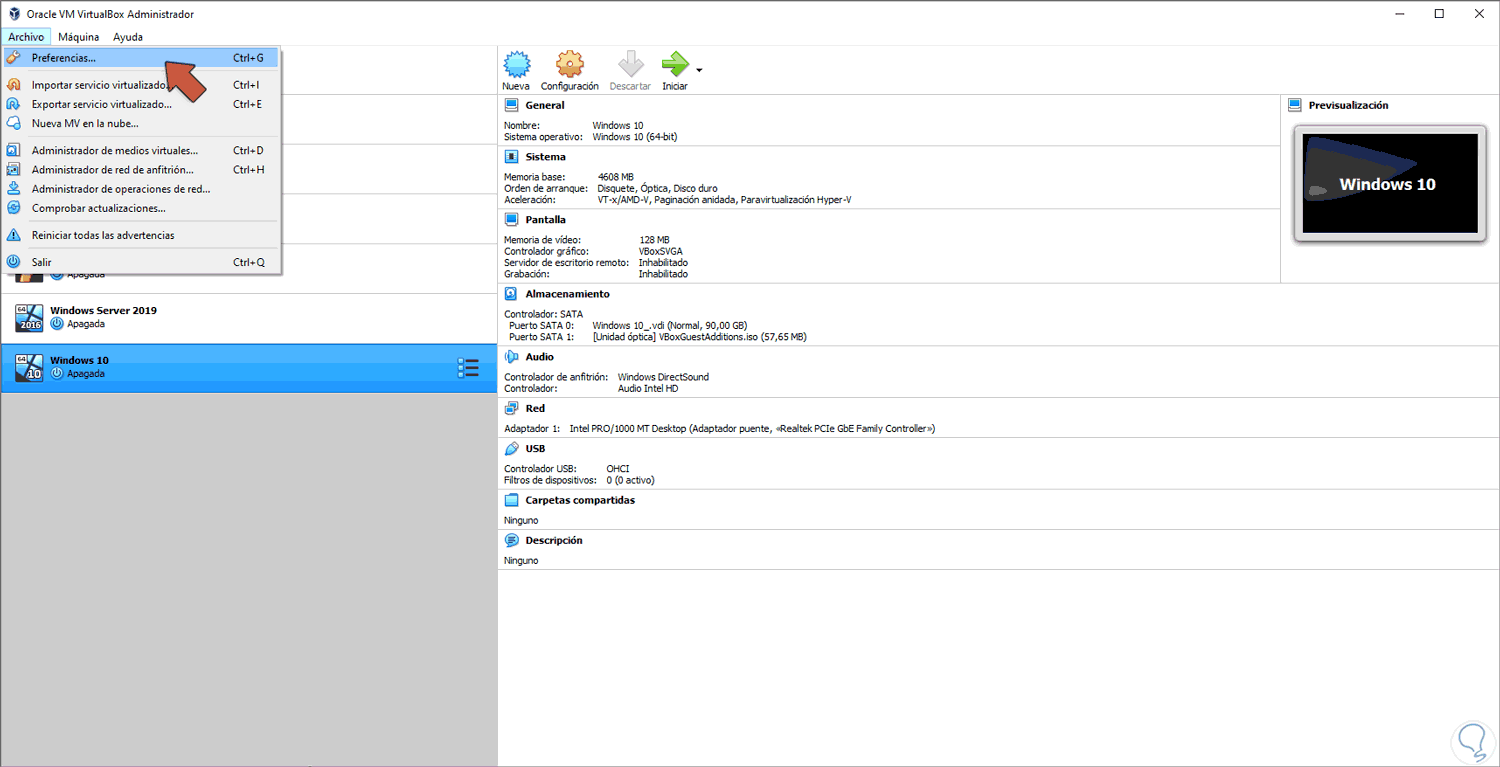The height and width of the screenshot is (767, 1500).
Task: Click the USB section icon
Action: (x=511, y=449)
